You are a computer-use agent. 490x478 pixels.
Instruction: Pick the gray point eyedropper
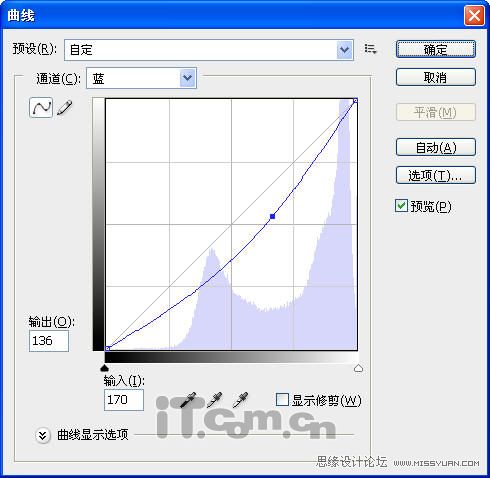(x=214, y=400)
